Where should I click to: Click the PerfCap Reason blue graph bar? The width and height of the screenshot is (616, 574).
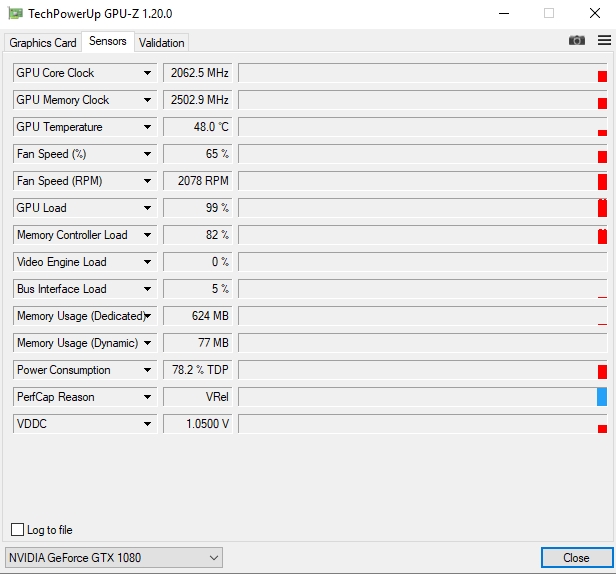[602, 397]
